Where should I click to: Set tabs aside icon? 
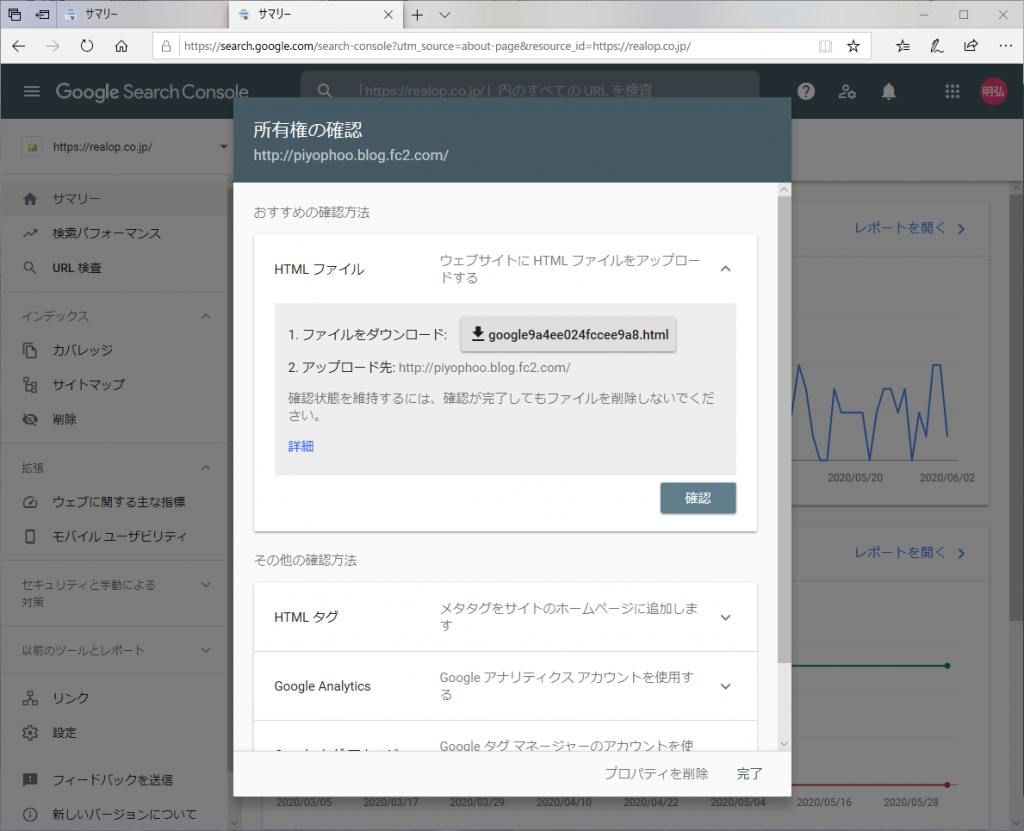[42, 14]
